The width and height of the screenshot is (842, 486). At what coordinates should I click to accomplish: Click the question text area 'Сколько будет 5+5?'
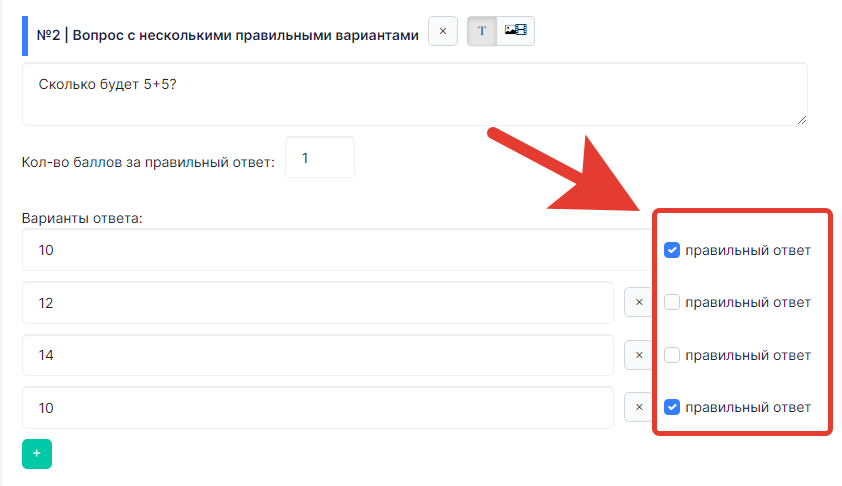pos(415,95)
